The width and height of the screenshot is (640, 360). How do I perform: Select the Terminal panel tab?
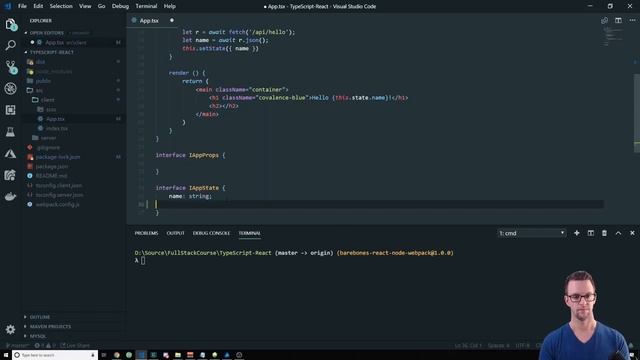coord(249,233)
